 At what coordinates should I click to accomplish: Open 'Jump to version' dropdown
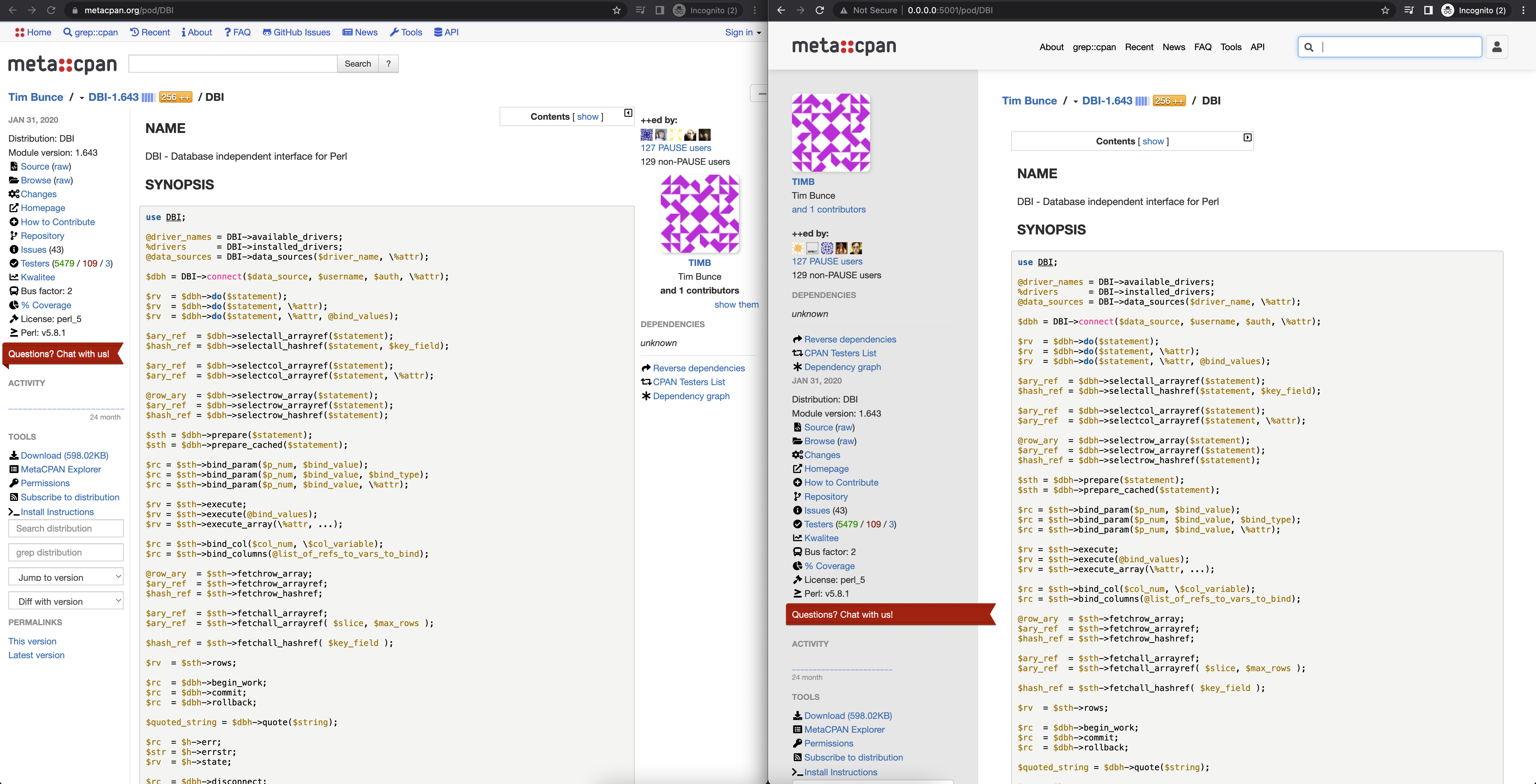[x=66, y=577]
